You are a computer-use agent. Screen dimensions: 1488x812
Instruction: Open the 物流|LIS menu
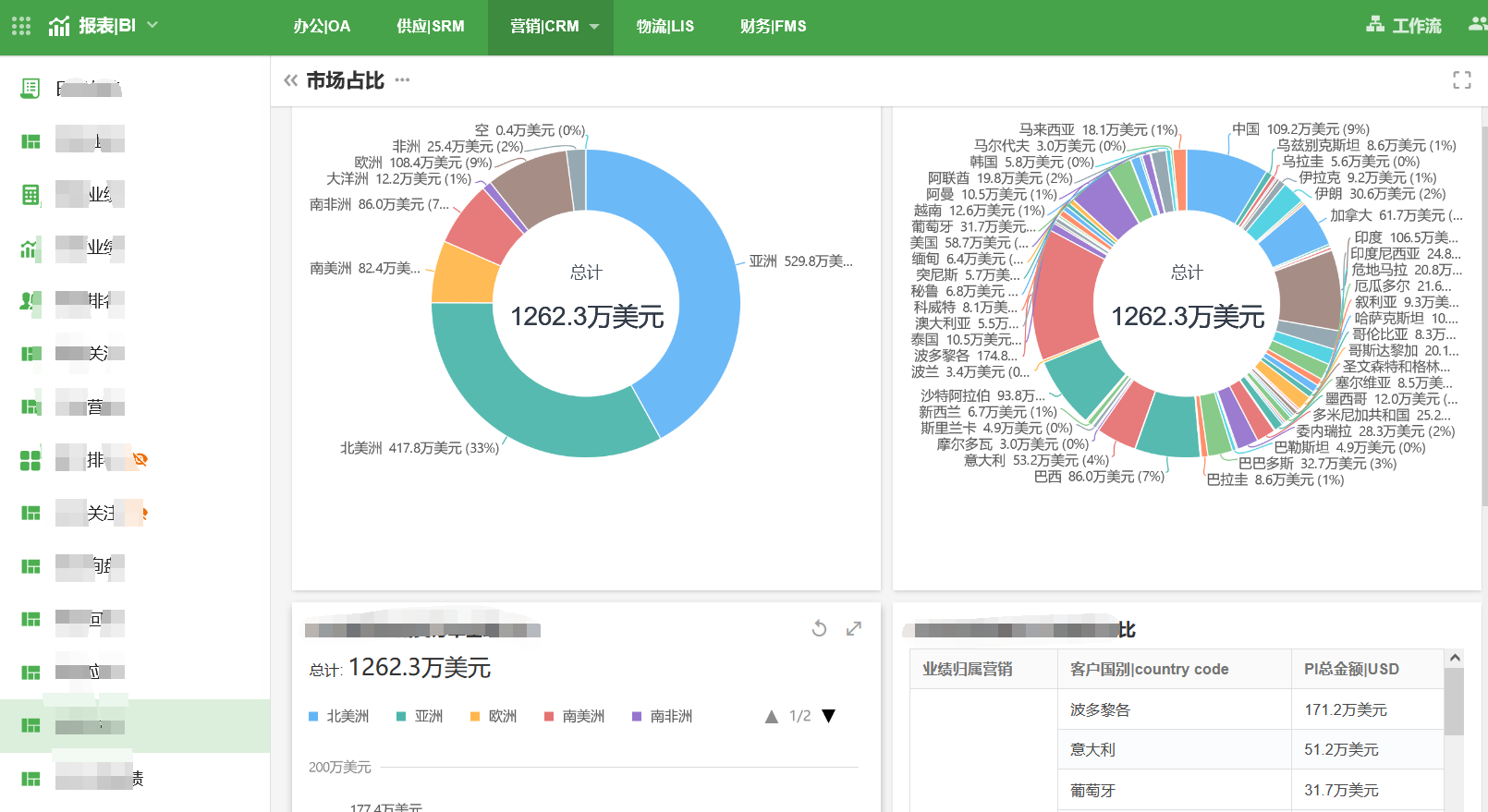pos(665,26)
